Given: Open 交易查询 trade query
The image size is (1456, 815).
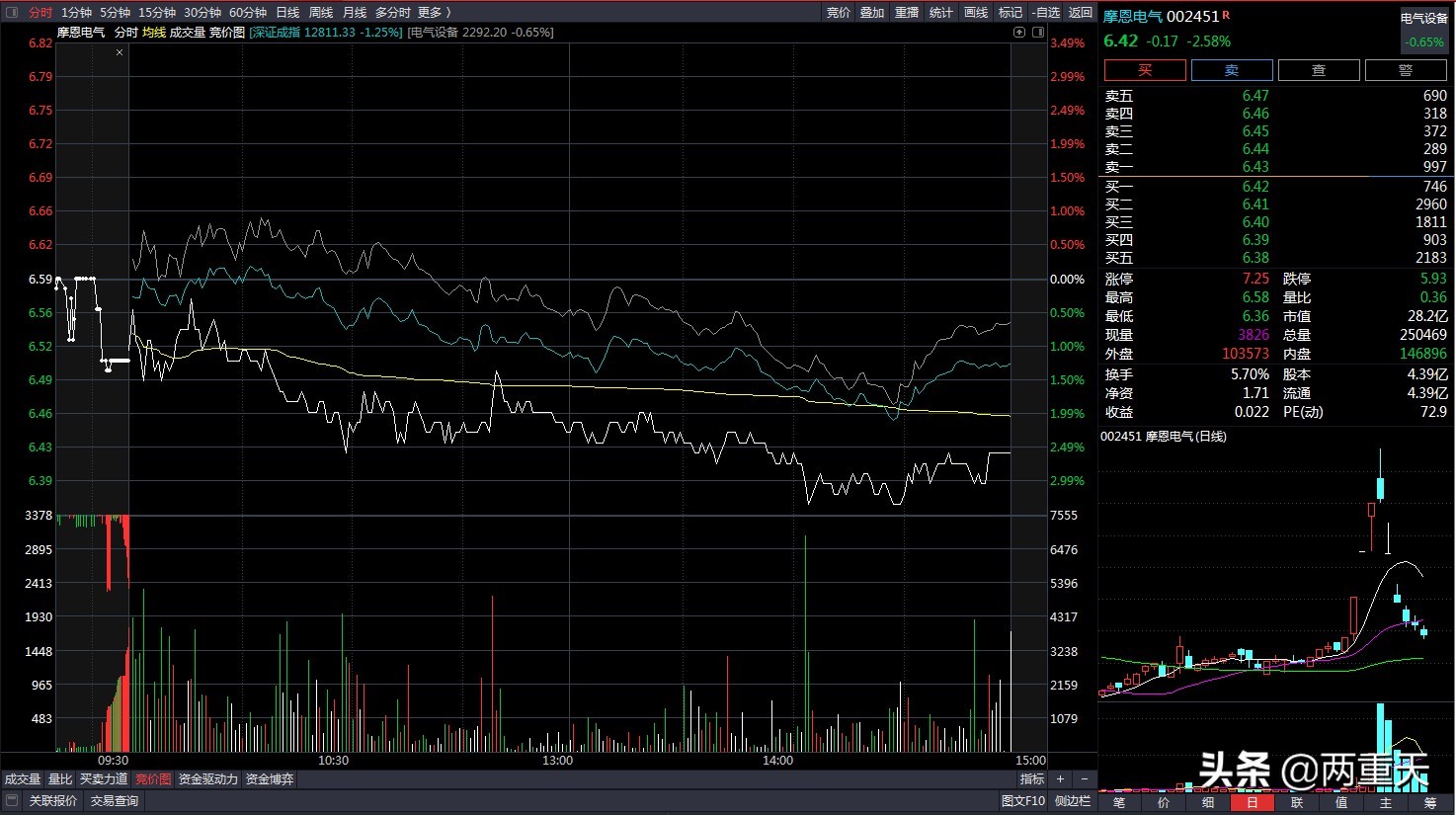Looking at the screenshot, I should click(115, 801).
